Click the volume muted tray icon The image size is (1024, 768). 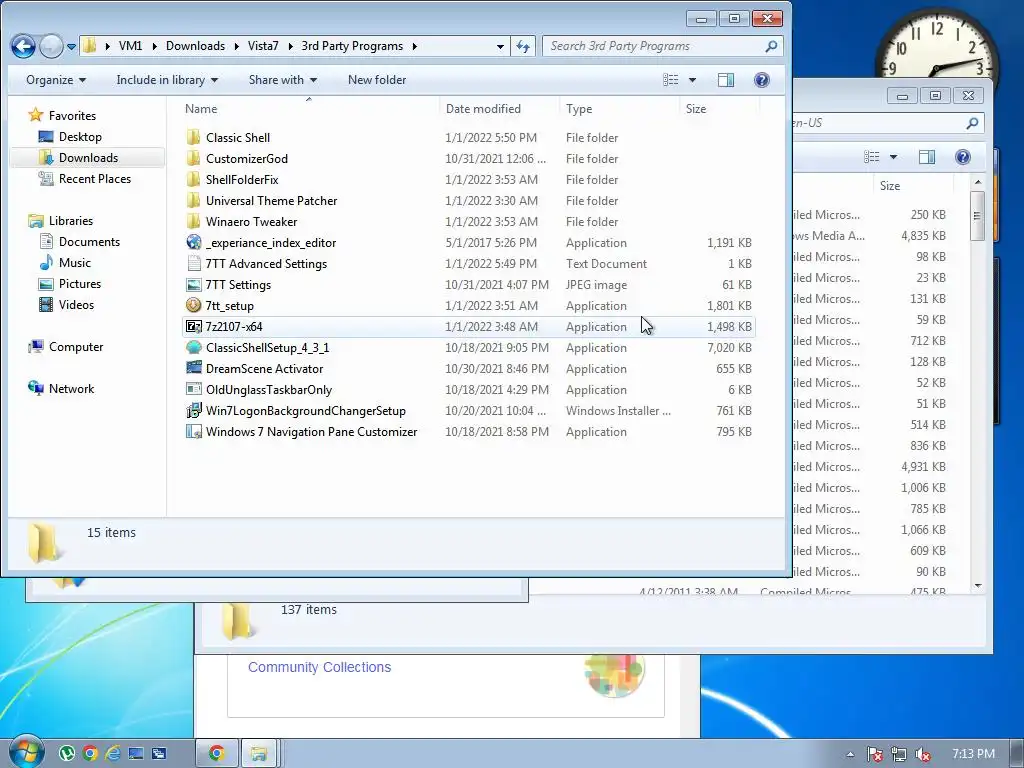pyautogui.click(x=923, y=754)
